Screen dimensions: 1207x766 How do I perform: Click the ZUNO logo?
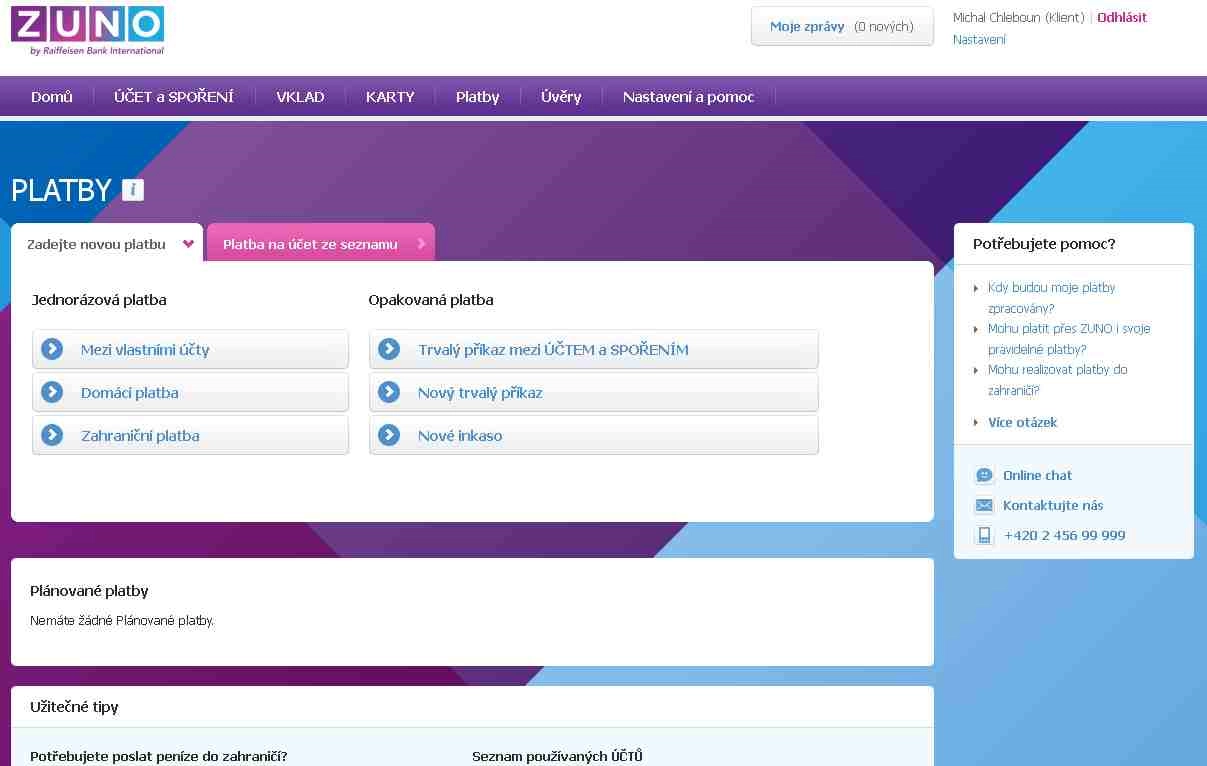click(x=87, y=30)
